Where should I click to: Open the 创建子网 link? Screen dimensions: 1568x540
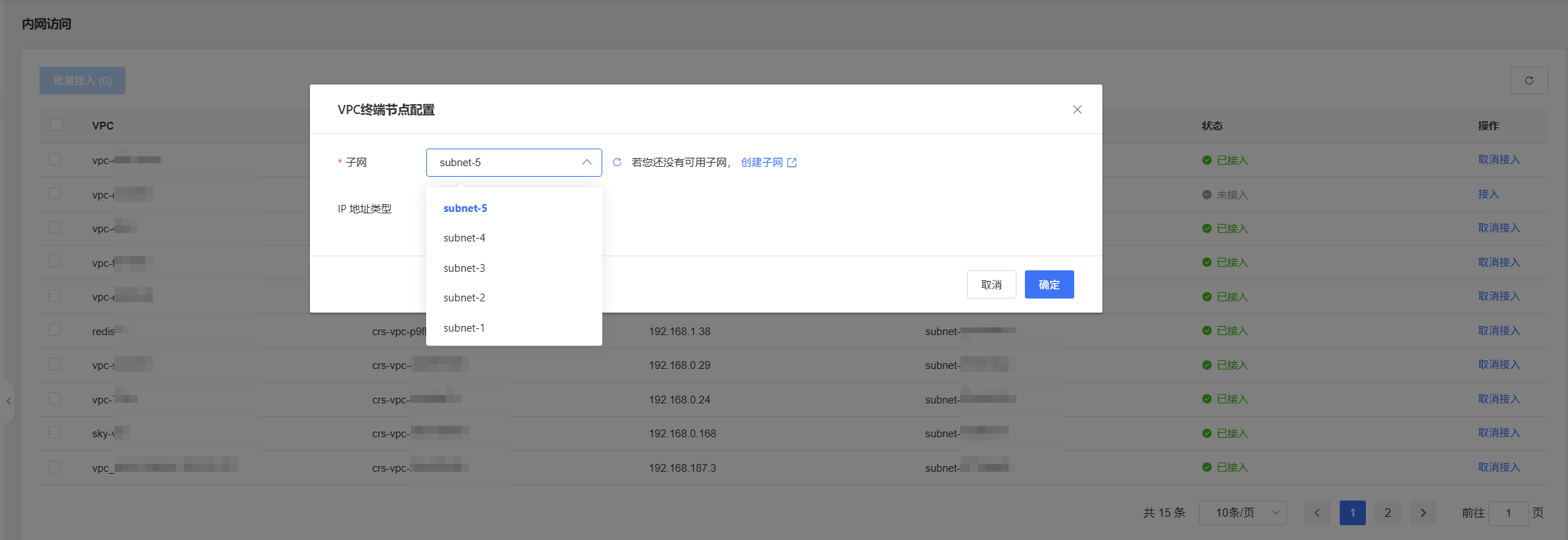pos(761,163)
